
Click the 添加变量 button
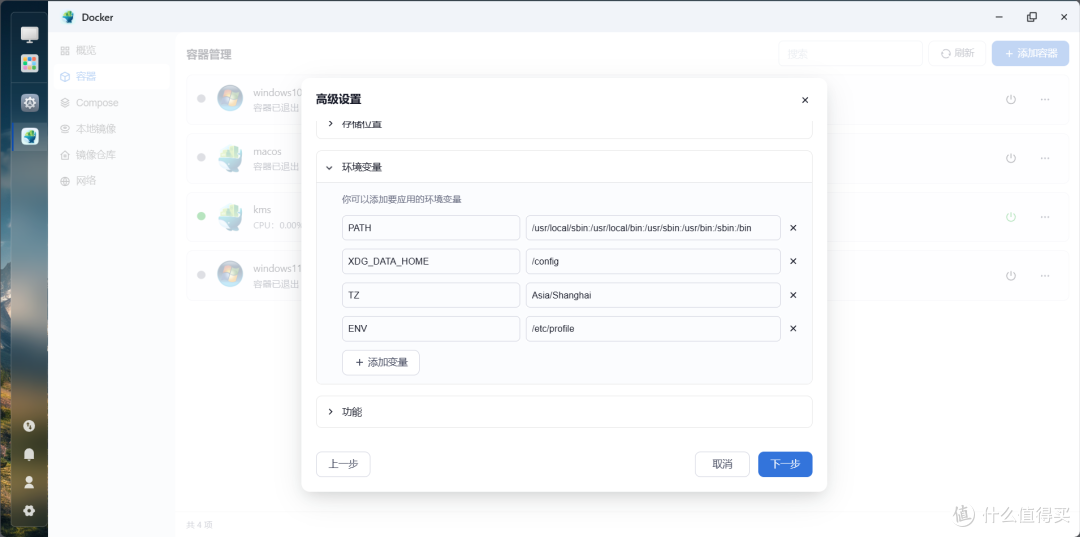(381, 362)
